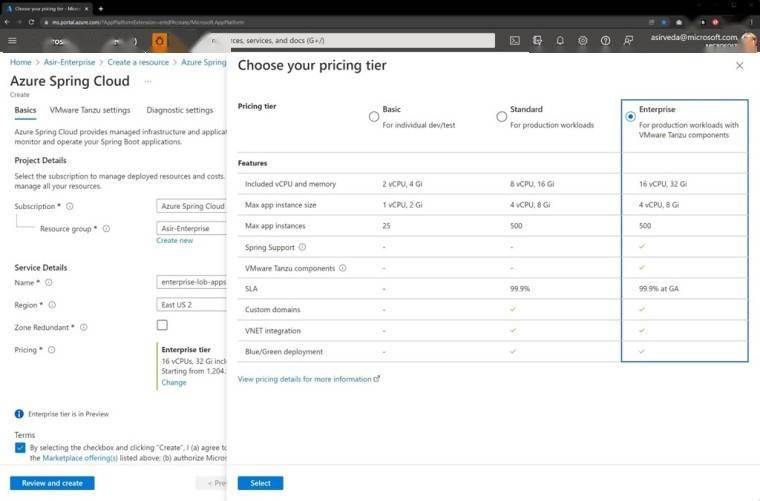
Task: Open View pricing details link
Action: [x=308, y=379]
